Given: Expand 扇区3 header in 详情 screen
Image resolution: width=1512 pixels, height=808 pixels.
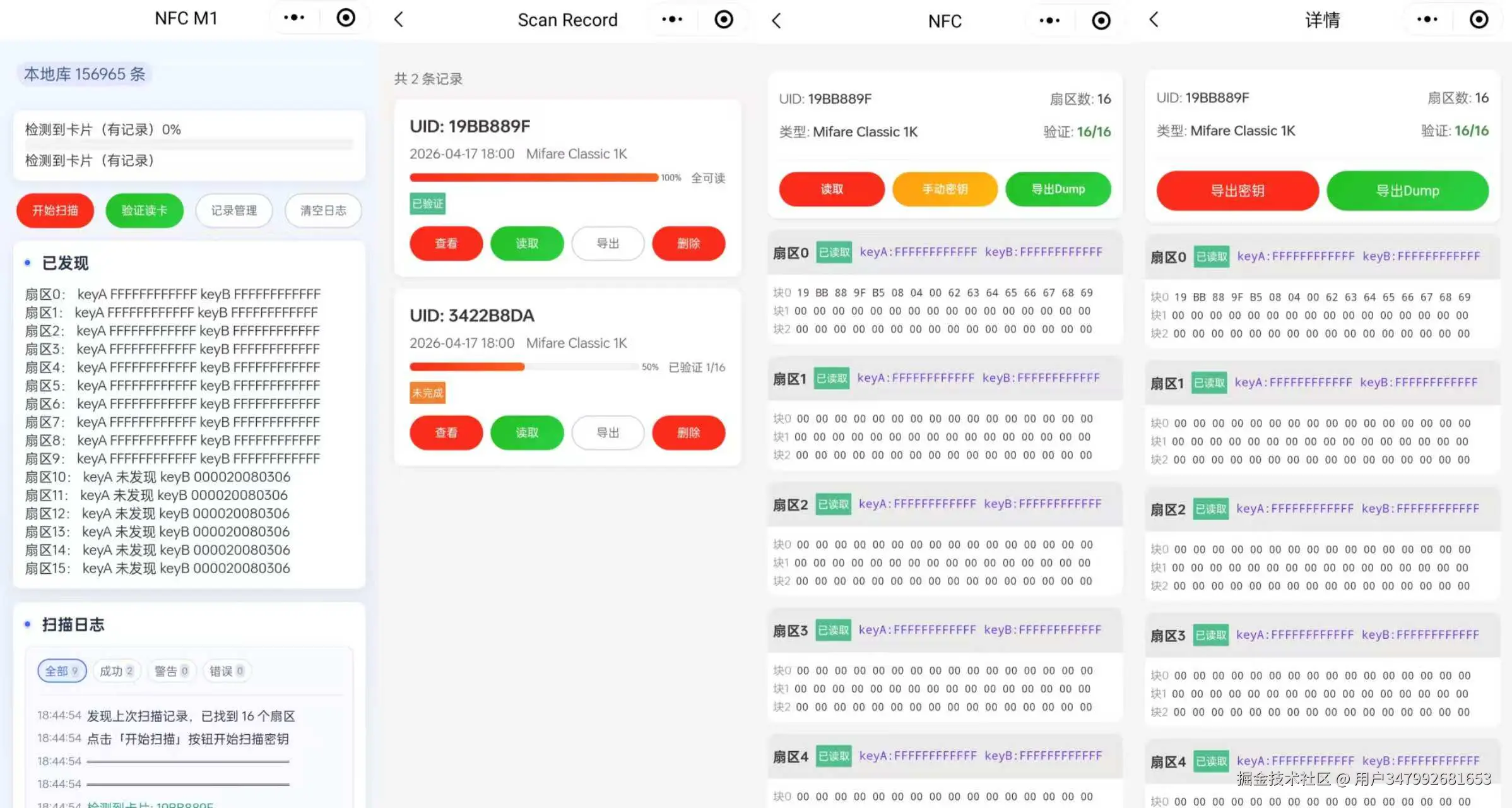Looking at the screenshot, I should [1322, 635].
